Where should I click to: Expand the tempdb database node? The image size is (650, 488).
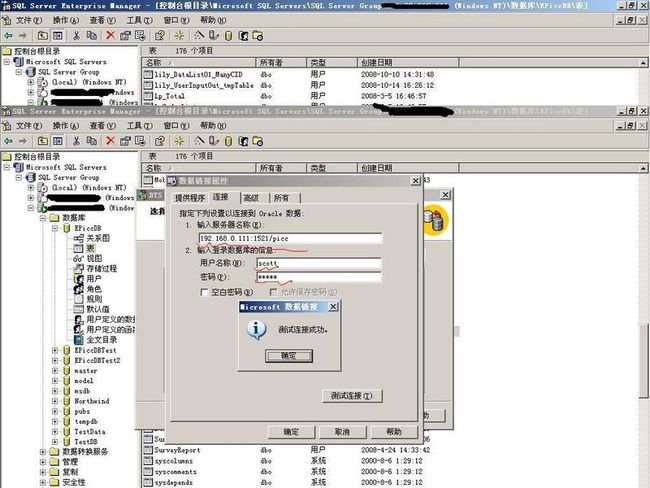(55, 422)
